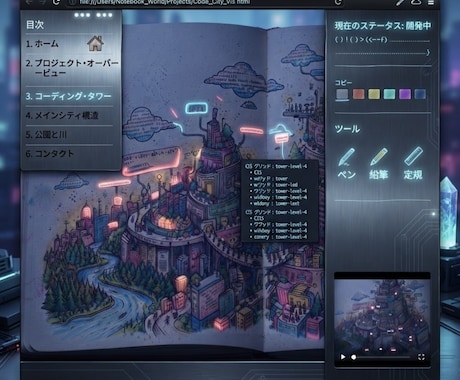The width and height of the screenshot is (460, 380).
Task: Click the home icon beside ホーム
Action: coord(95,43)
